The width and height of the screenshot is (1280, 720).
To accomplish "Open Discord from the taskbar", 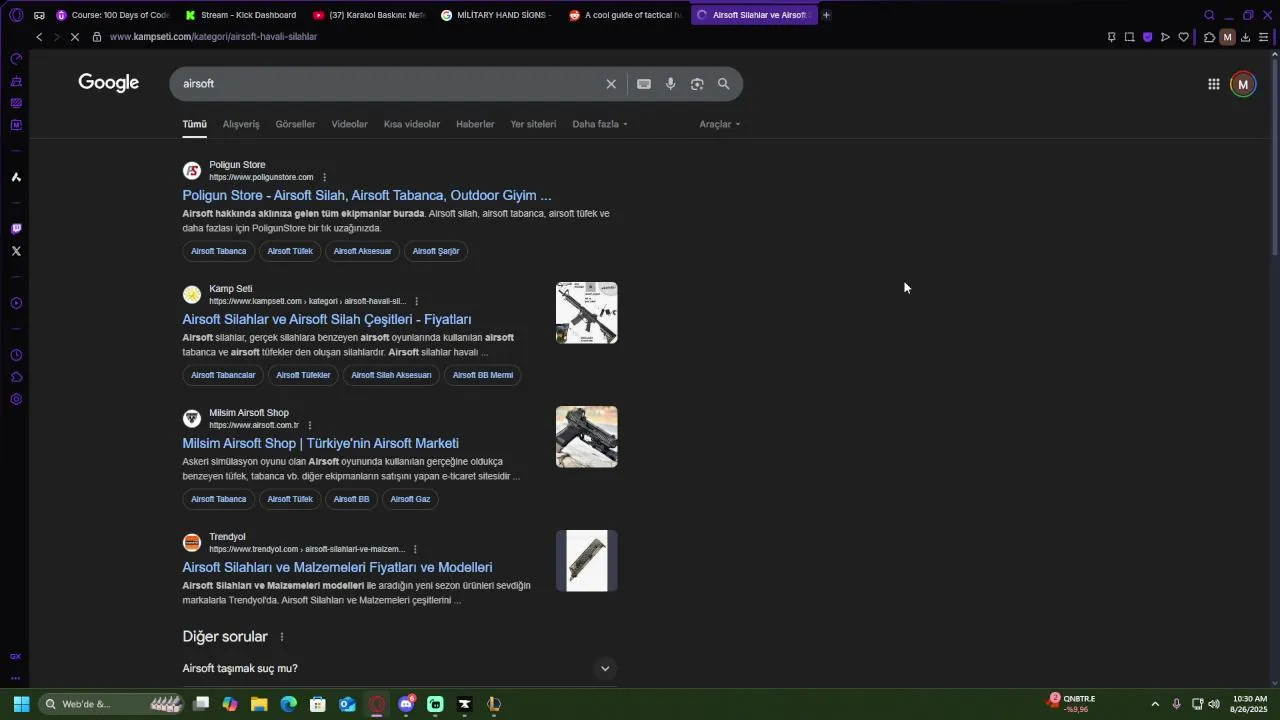I will tap(406, 704).
